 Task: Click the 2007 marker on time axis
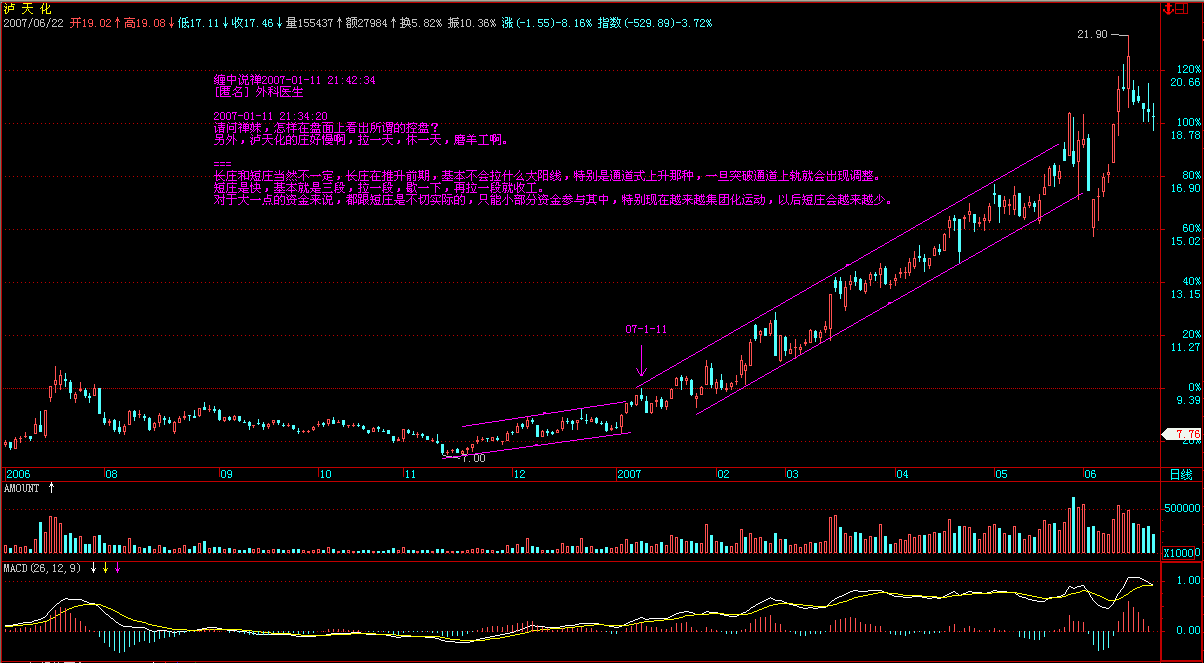[x=630, y=473]
